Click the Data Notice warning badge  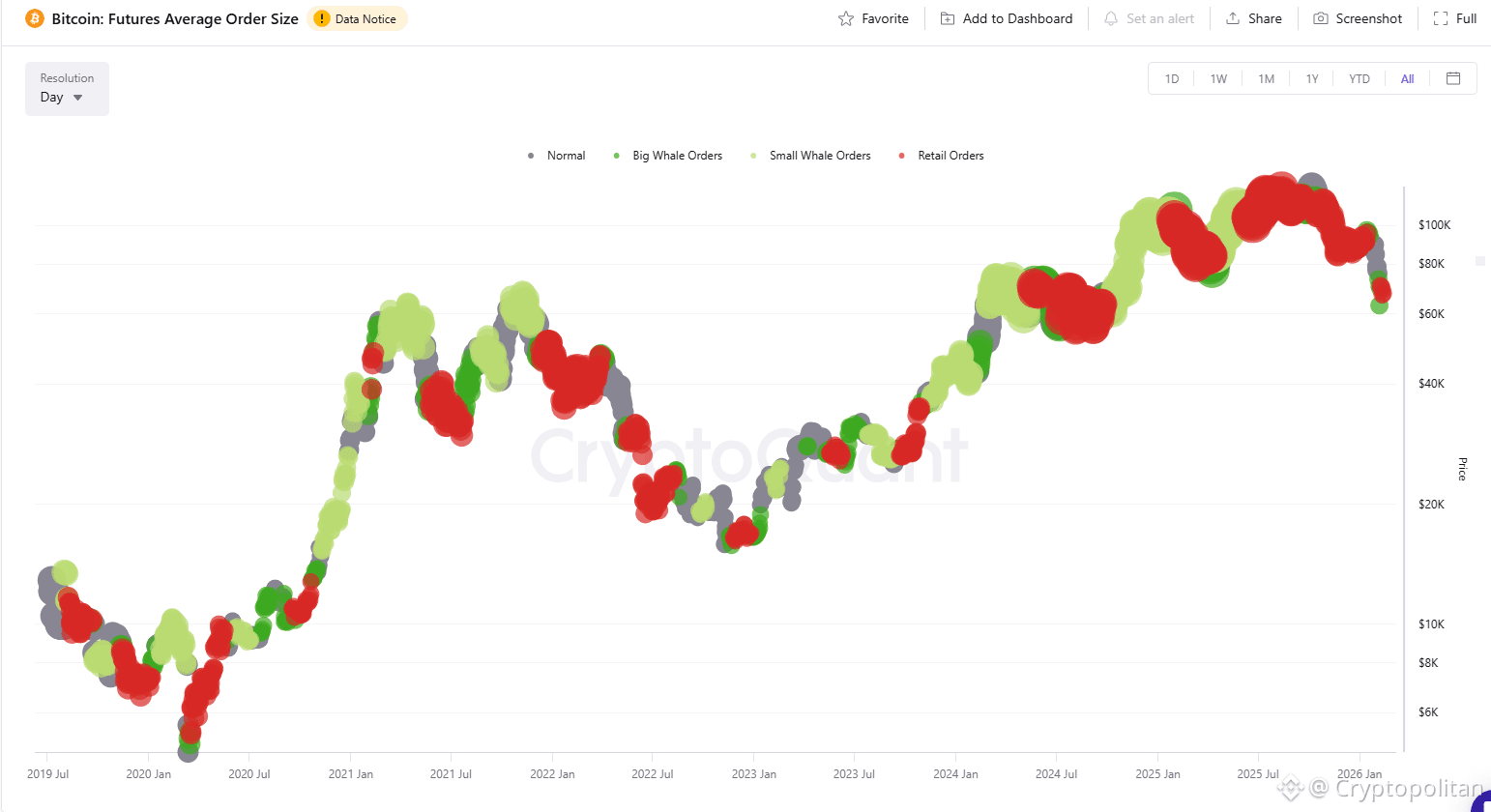coord(357,17)
